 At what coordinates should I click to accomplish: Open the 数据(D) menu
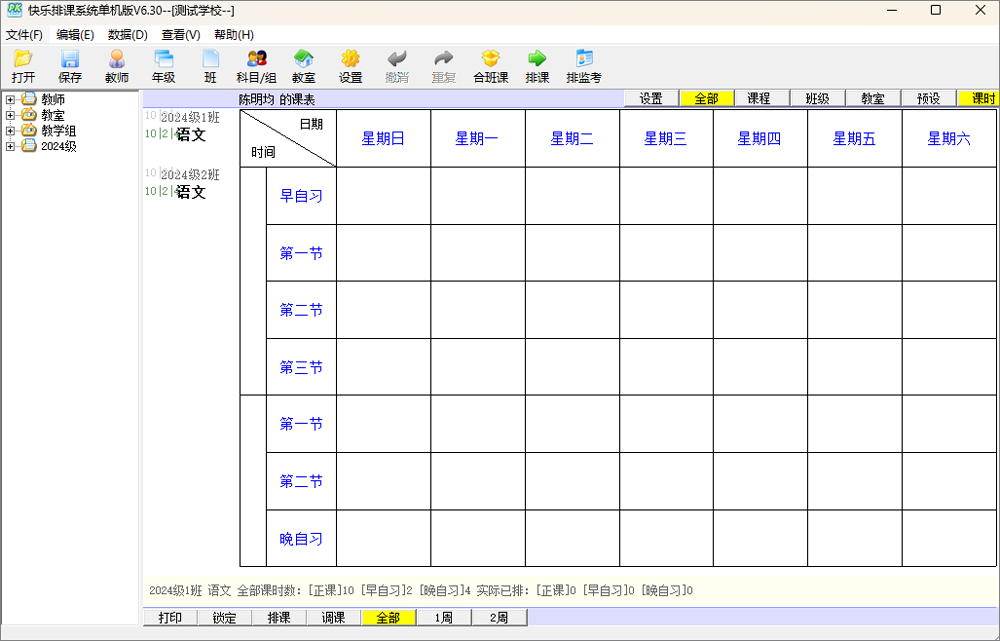click(x=127, y=34)
